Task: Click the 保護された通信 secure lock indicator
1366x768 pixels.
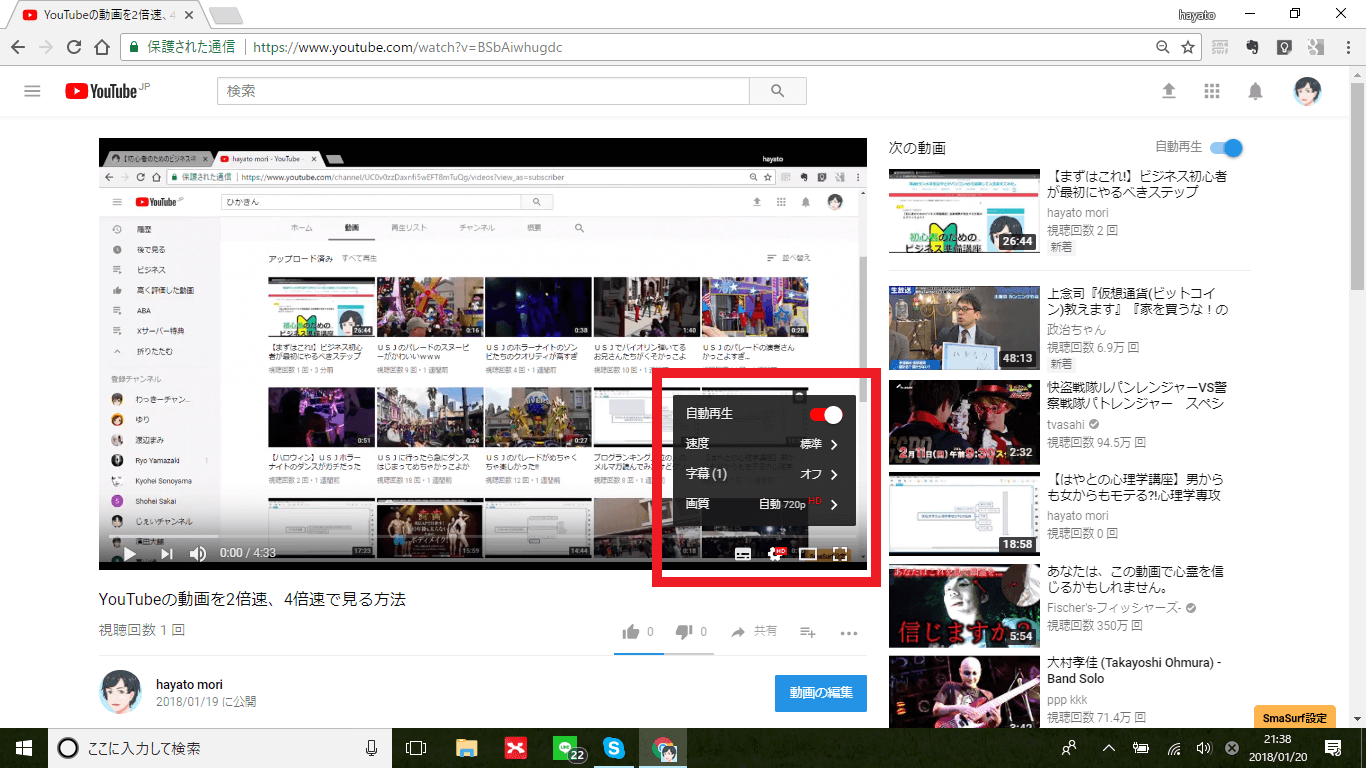Action: click(x=181, y=47)
